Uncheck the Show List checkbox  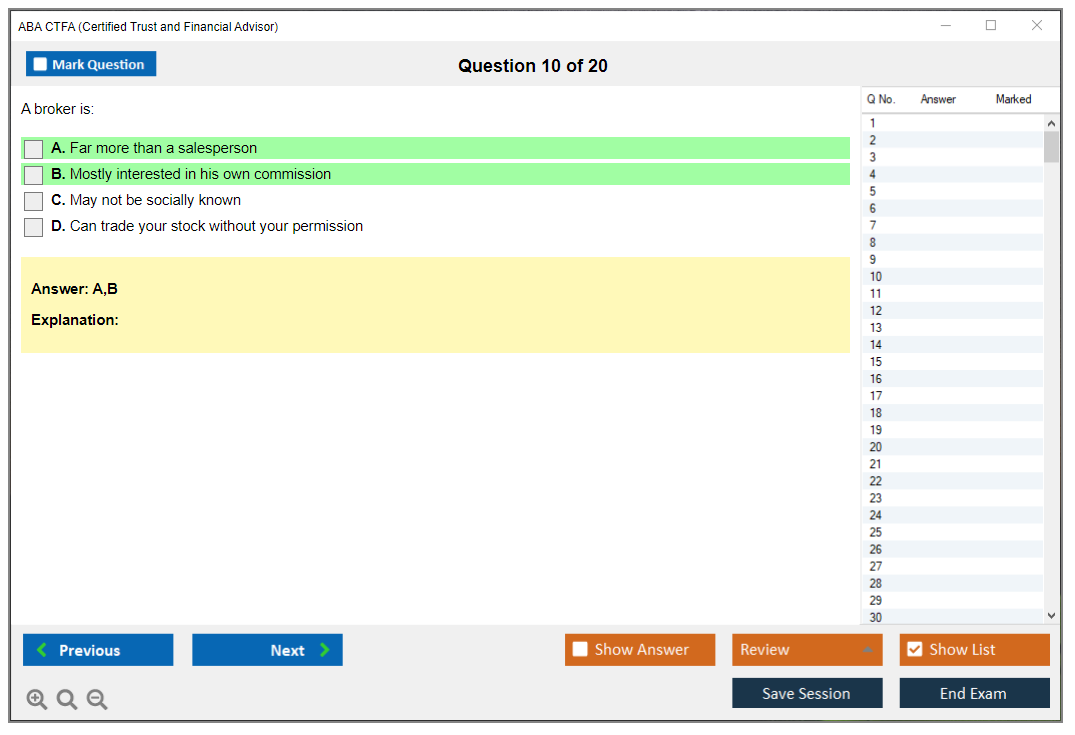[914, 650]
